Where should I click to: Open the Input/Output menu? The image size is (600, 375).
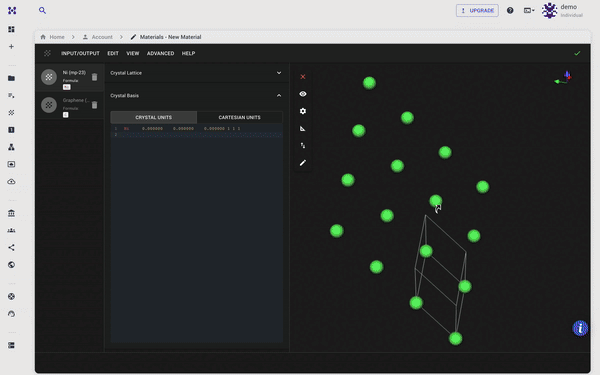[80, 54]
